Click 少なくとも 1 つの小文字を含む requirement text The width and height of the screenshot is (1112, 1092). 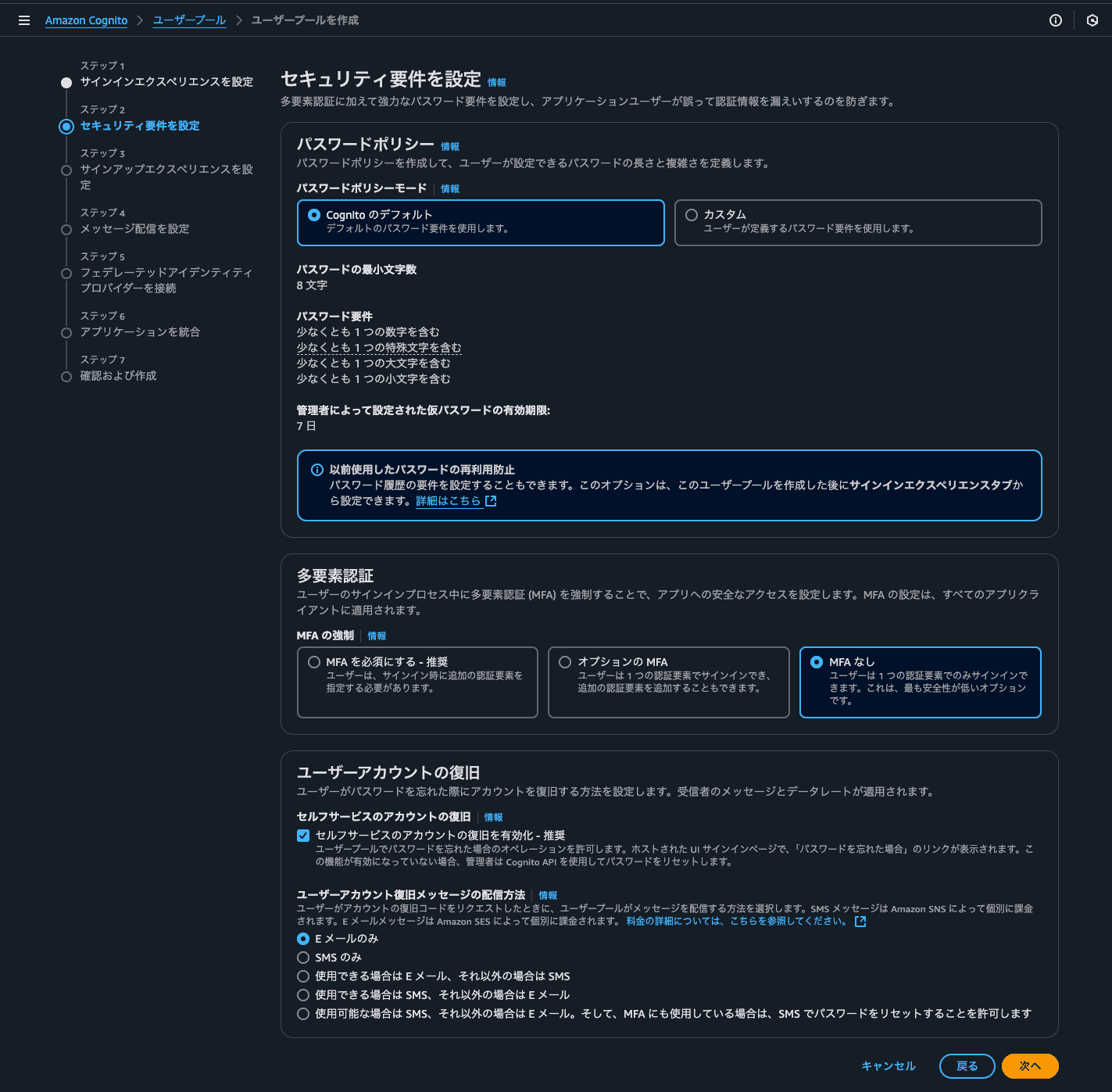[x=374, y=379]
